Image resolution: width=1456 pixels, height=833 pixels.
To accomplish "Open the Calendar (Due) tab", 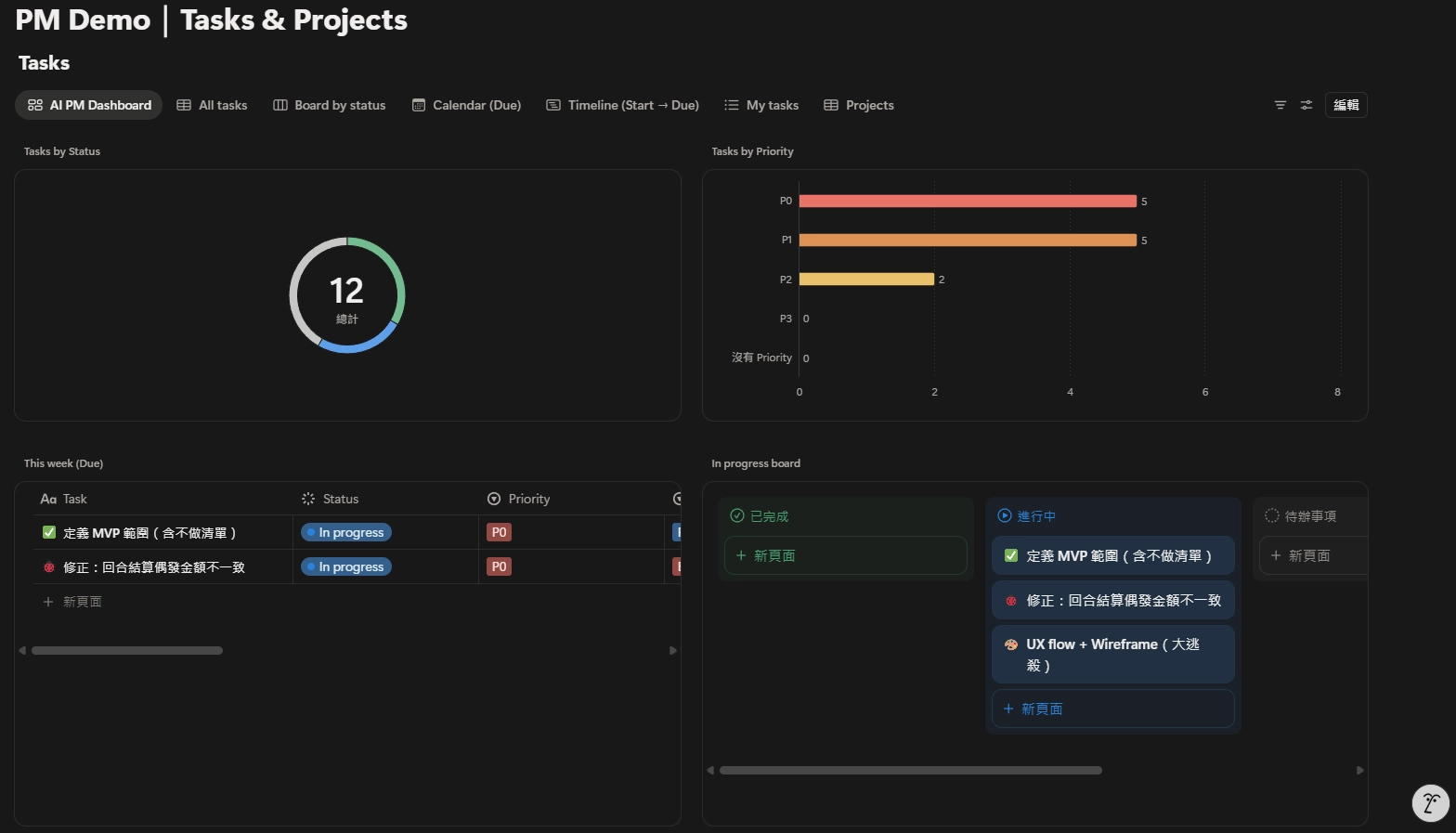I will [x=466, y=105].
